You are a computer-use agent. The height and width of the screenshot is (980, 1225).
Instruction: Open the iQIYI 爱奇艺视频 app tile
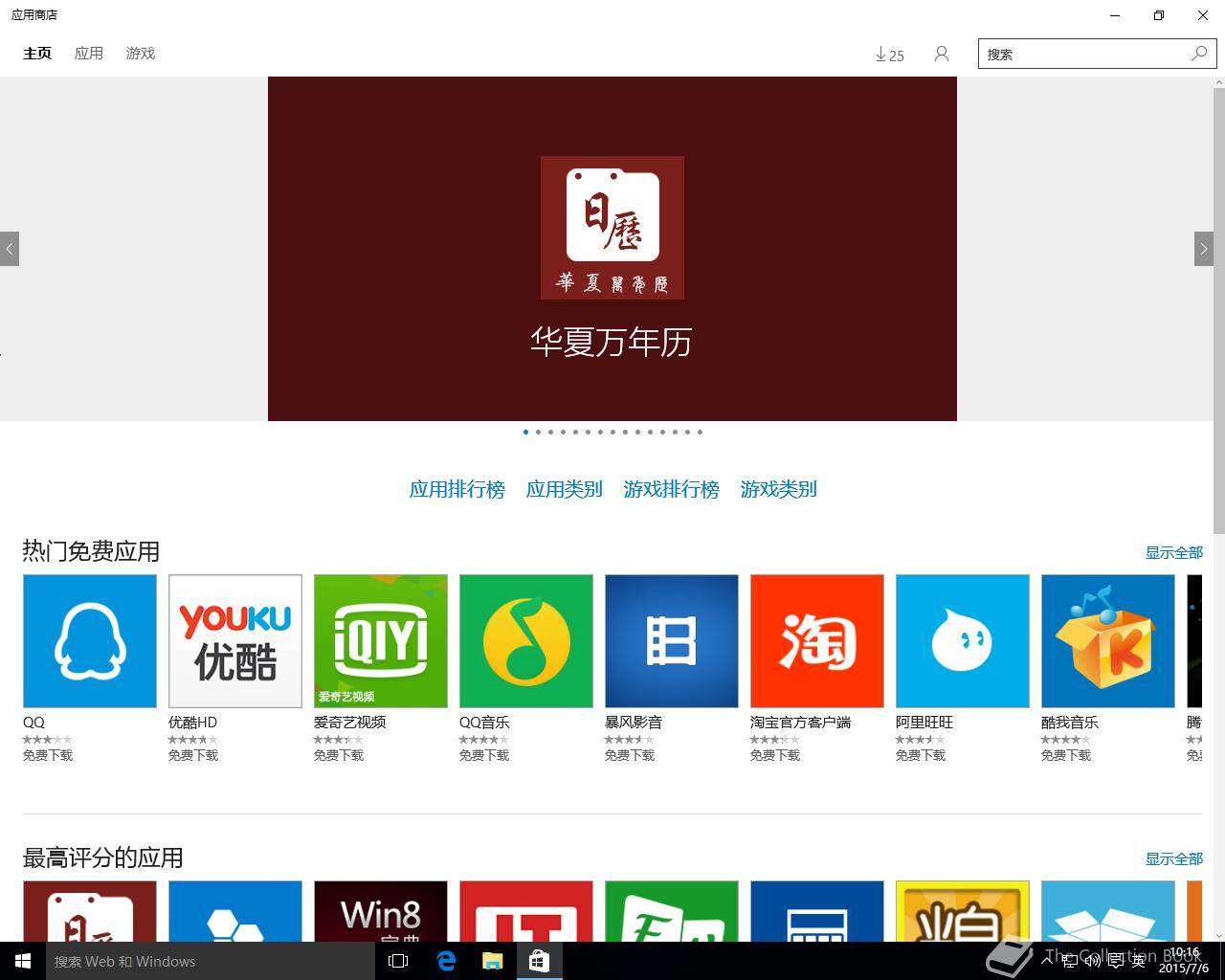point(381,641)
